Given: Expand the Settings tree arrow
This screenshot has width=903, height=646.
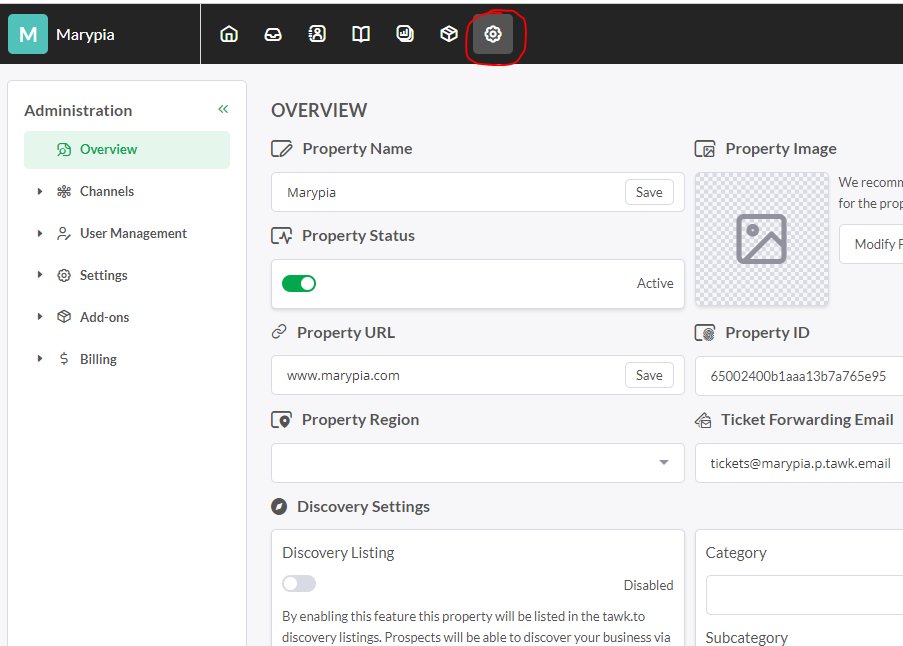Looking at the screenshot, I should 40,275.
